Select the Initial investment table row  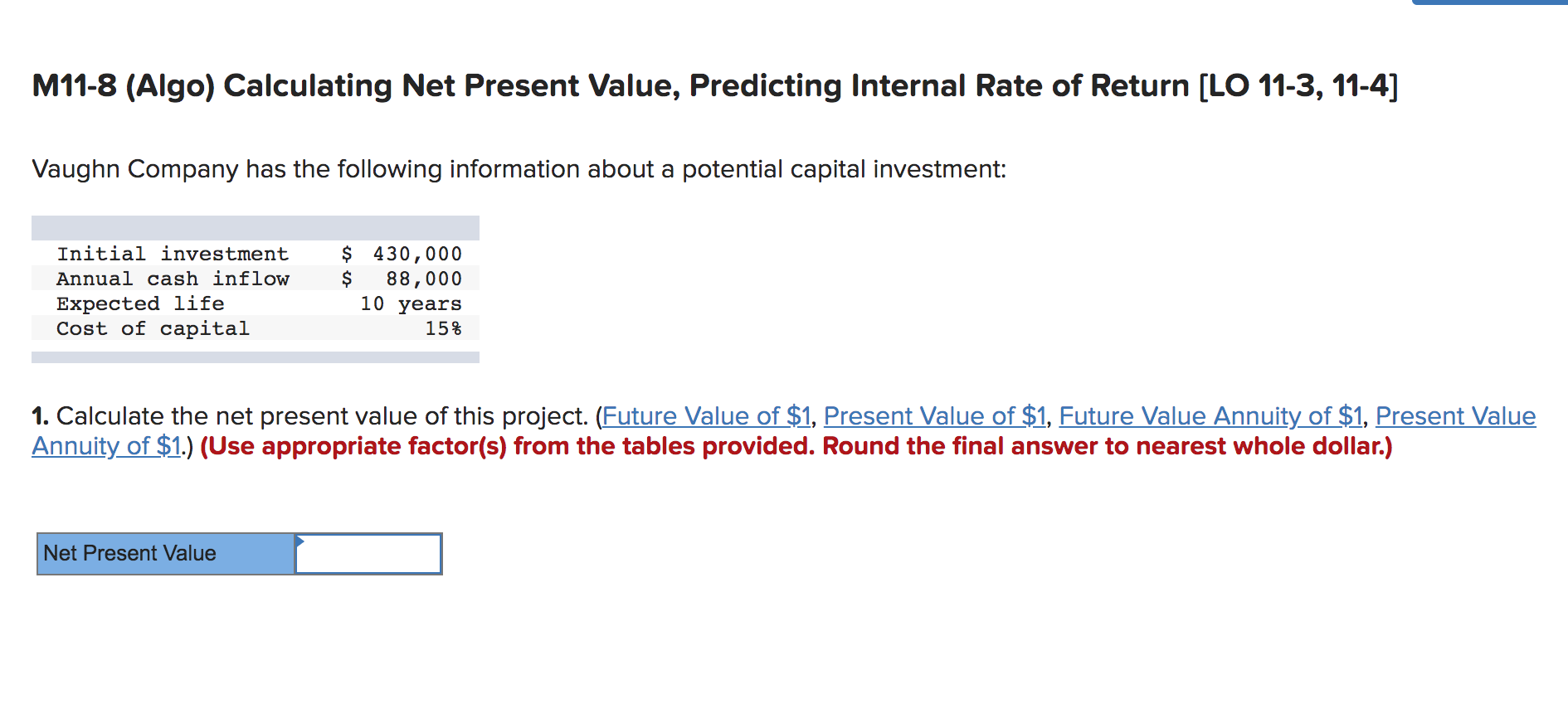coord(257,254)
